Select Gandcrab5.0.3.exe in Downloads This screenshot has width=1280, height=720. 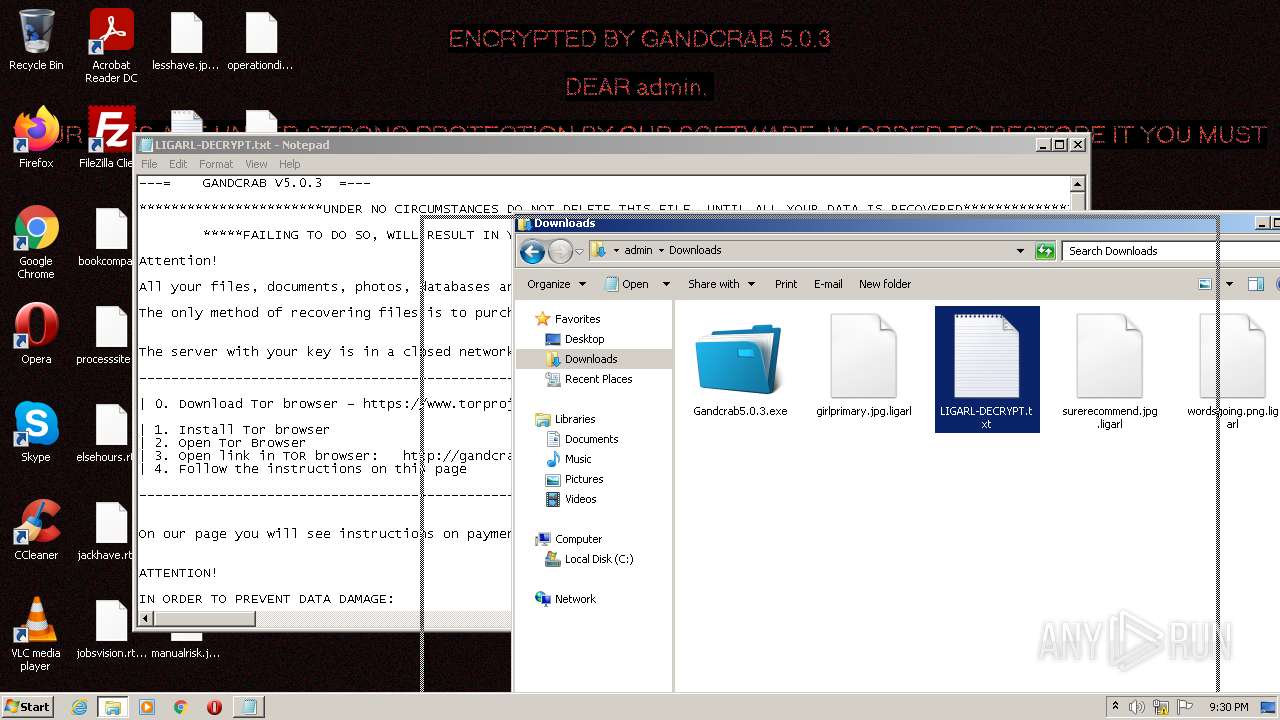pyautogui.click(x=740, y=370)
